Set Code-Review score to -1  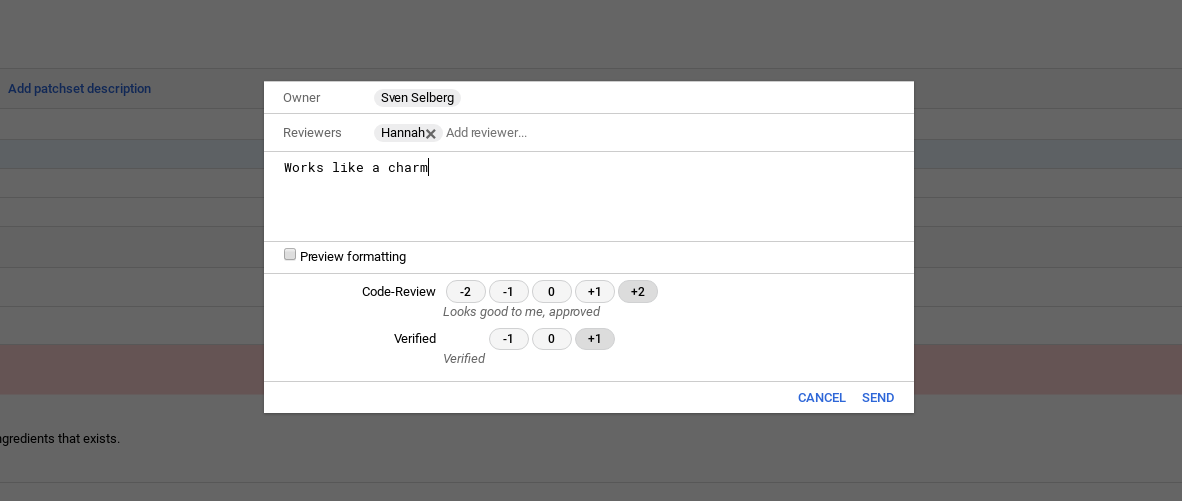(508, 292)
